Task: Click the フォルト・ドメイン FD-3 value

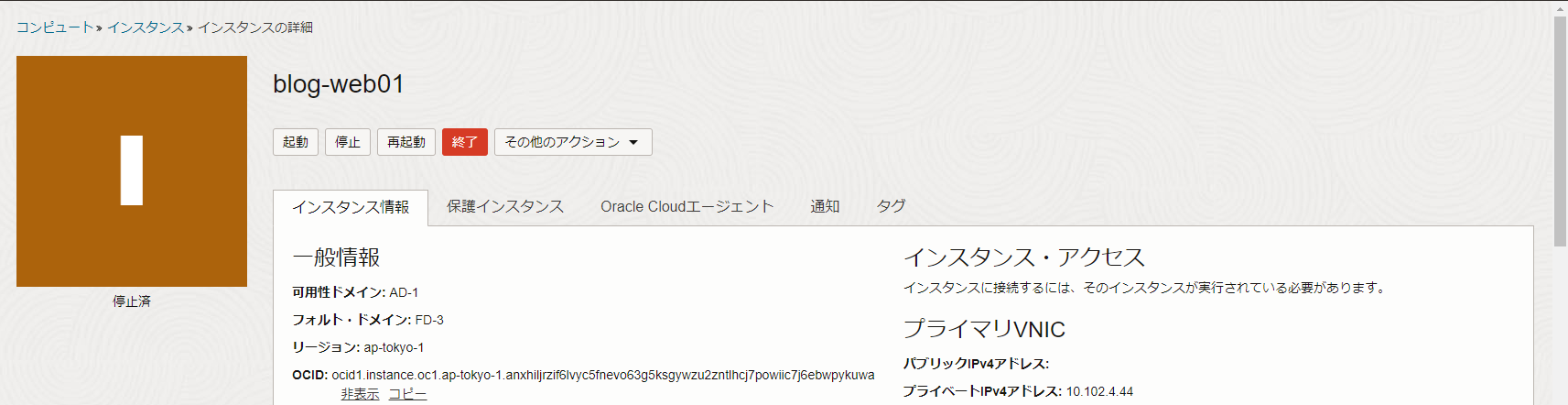Action: [429, 320]
